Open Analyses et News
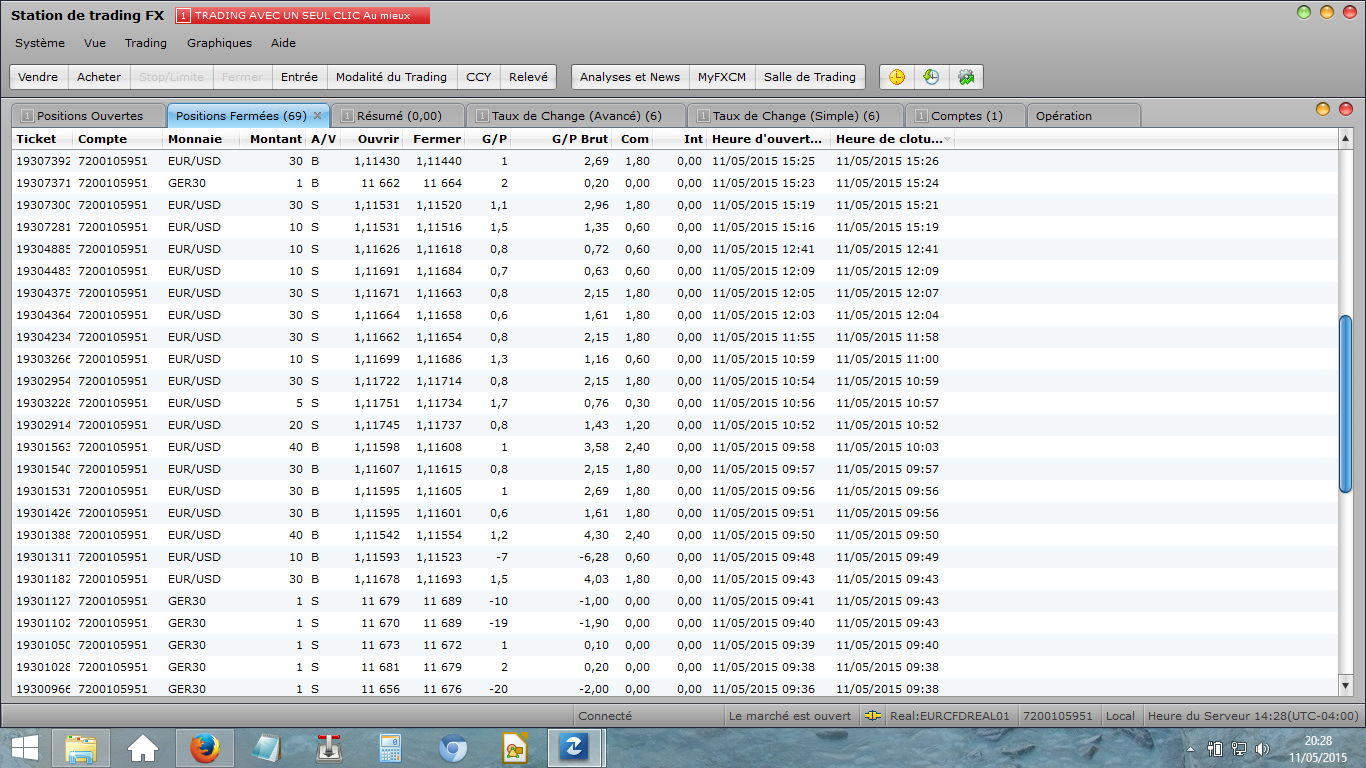This screenshot has height=768, width=1366. click(629, 77)
